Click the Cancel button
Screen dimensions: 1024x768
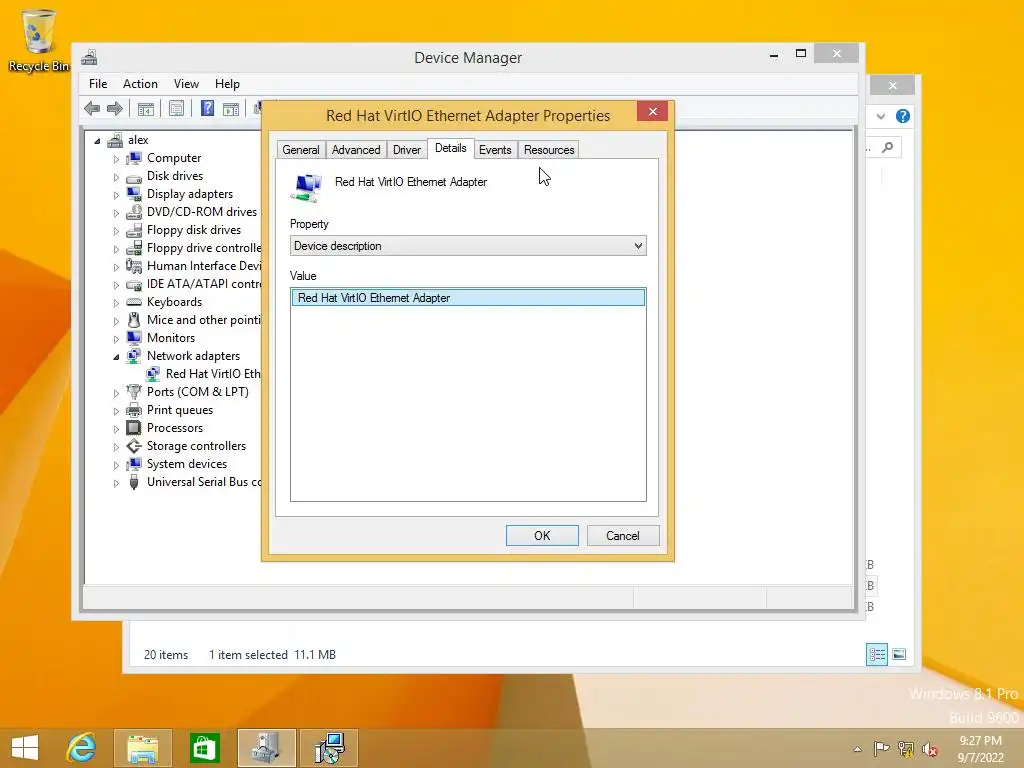point(623,536)
